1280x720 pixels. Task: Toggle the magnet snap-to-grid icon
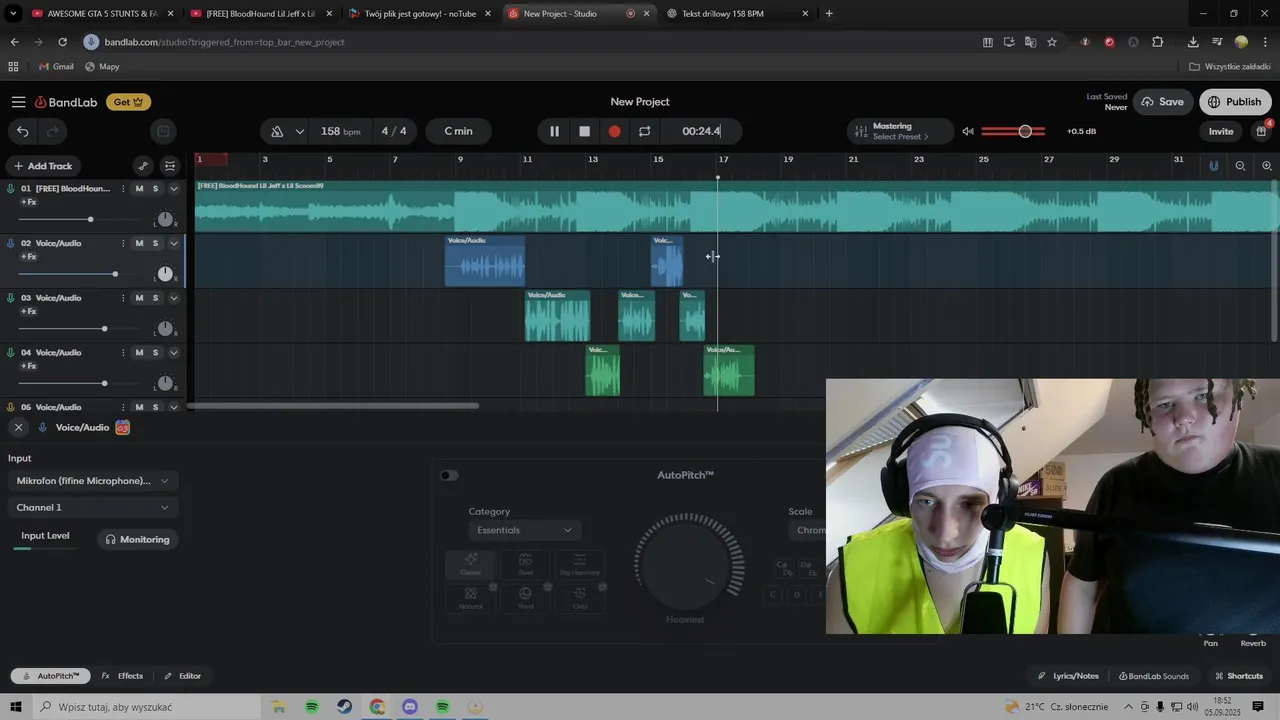coord(1214,166)
